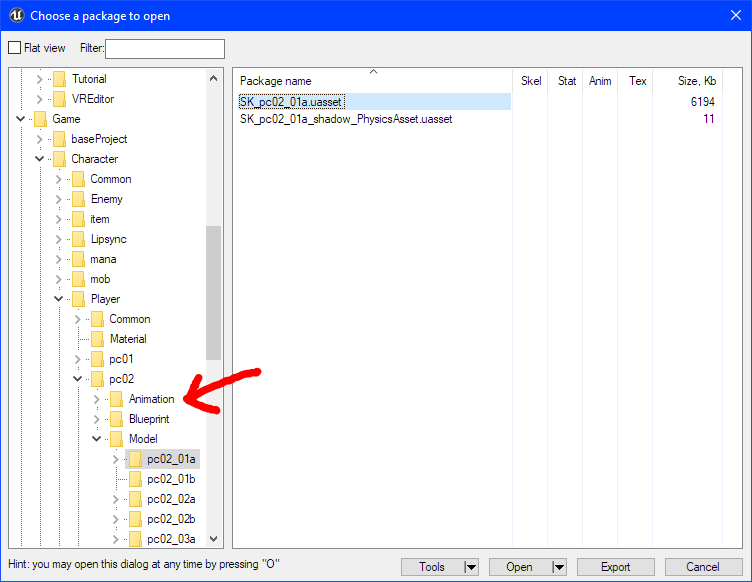
Task: Click the Lipsync folder icon
Action: click(78, 239)
